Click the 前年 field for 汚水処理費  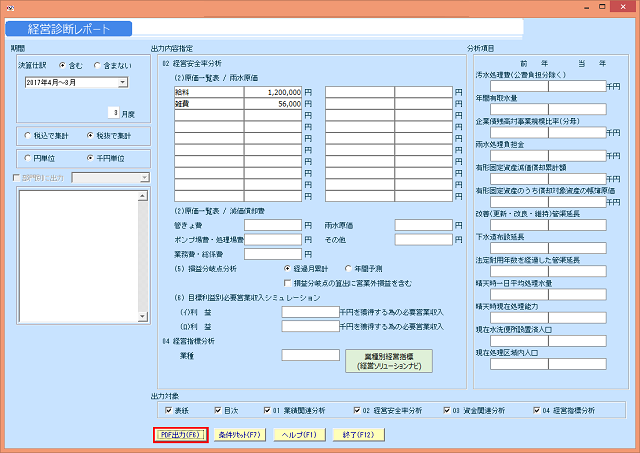[x=519, y=86]
